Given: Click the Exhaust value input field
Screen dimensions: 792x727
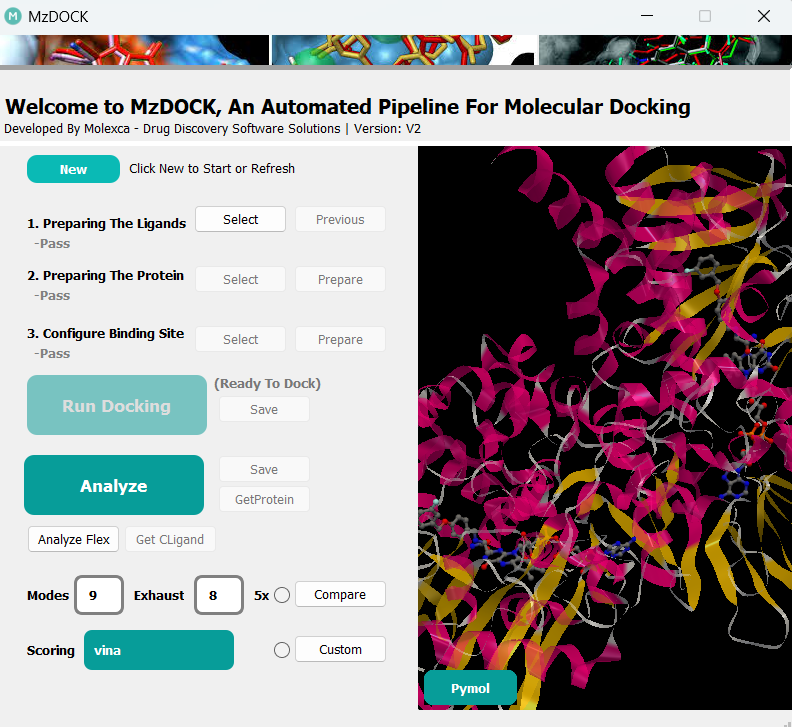Looking at the screenshot, I should 219,594.
